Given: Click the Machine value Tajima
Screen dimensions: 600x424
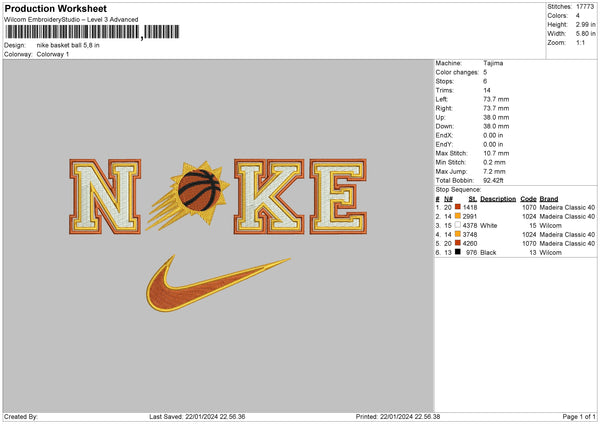Looking at the screenshot, I should pos(493,63).
